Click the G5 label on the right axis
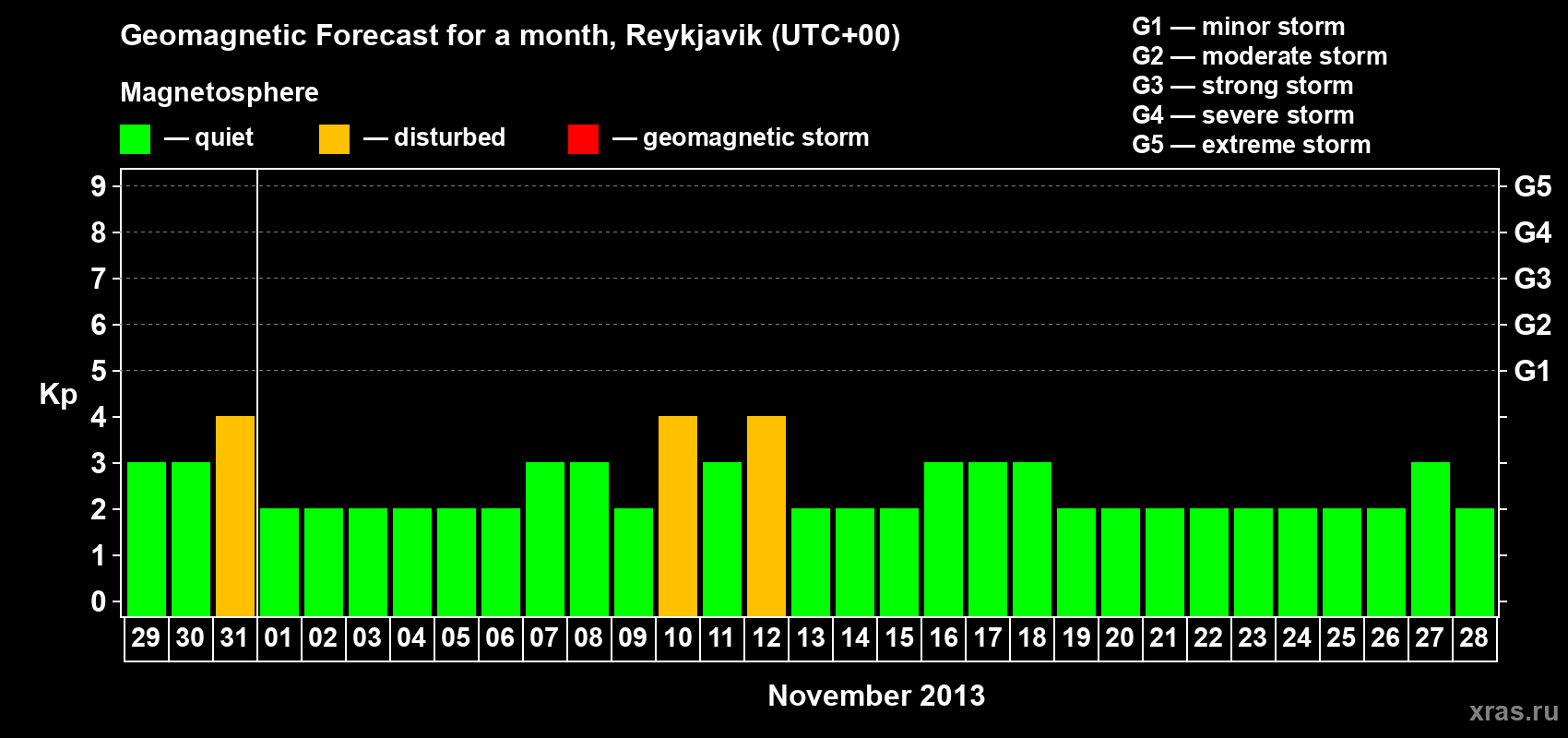Viewport: 1568px width, 738px height. [1532, 186]
